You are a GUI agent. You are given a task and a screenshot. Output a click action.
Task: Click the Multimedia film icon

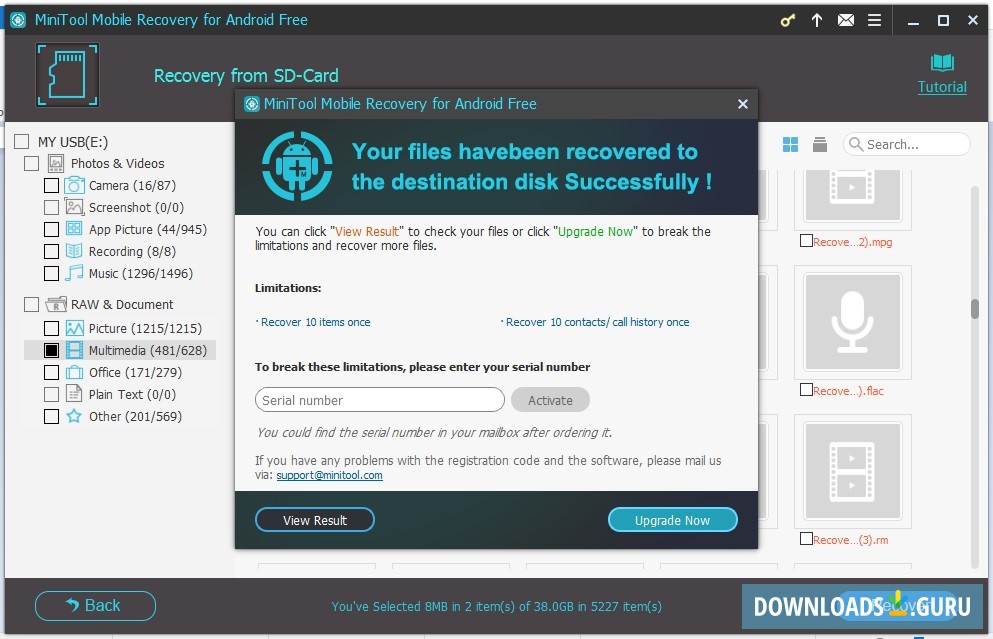tap(74, 350)
